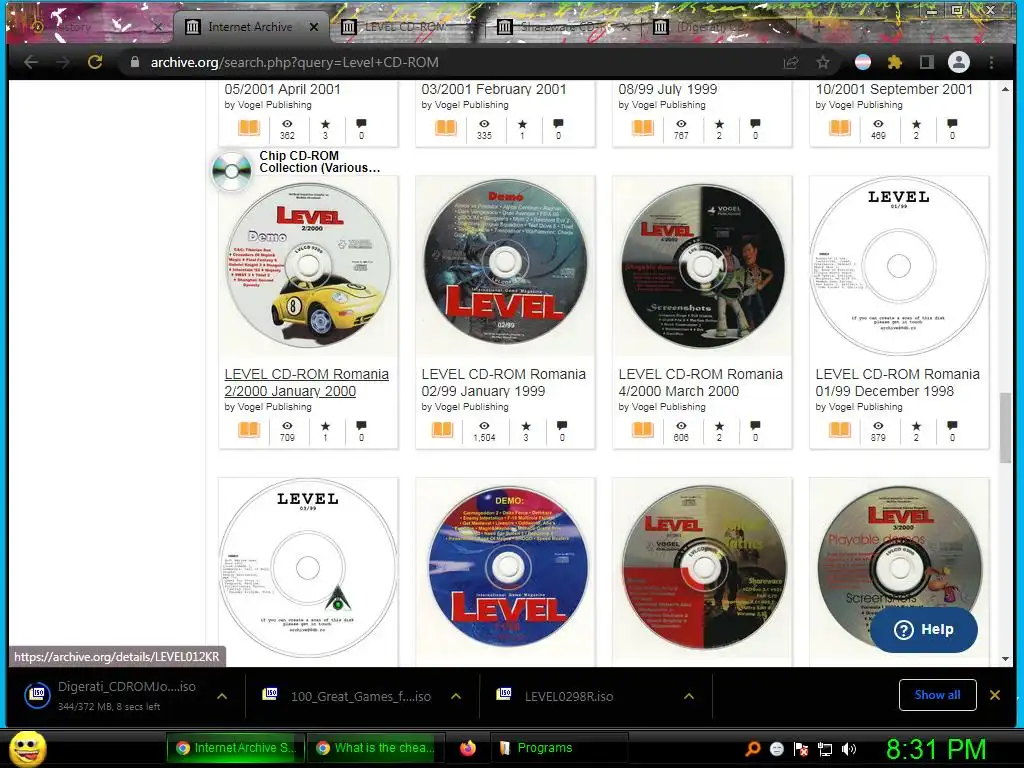1024x768 pixels.
Task: Open the browser extensions puzzle icon
Action: tap(894, 62)
